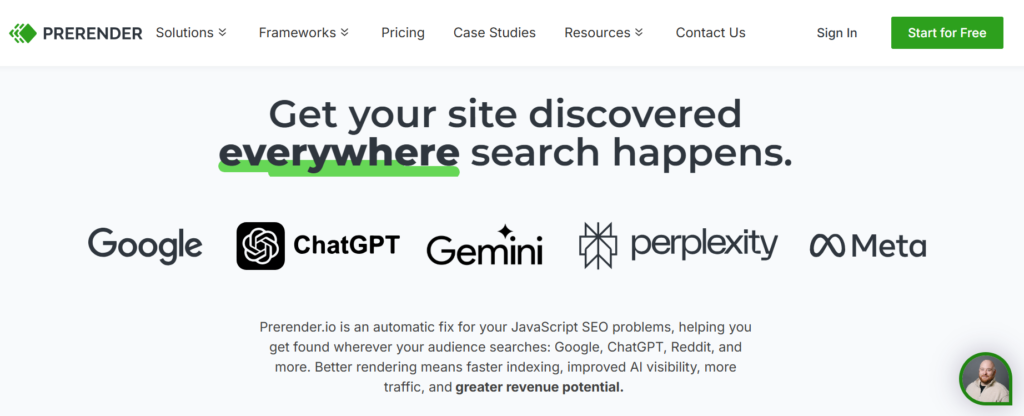This screenshot has width=1024, height=416.
Task: Click the Meta logo
Action: [867, 245]
